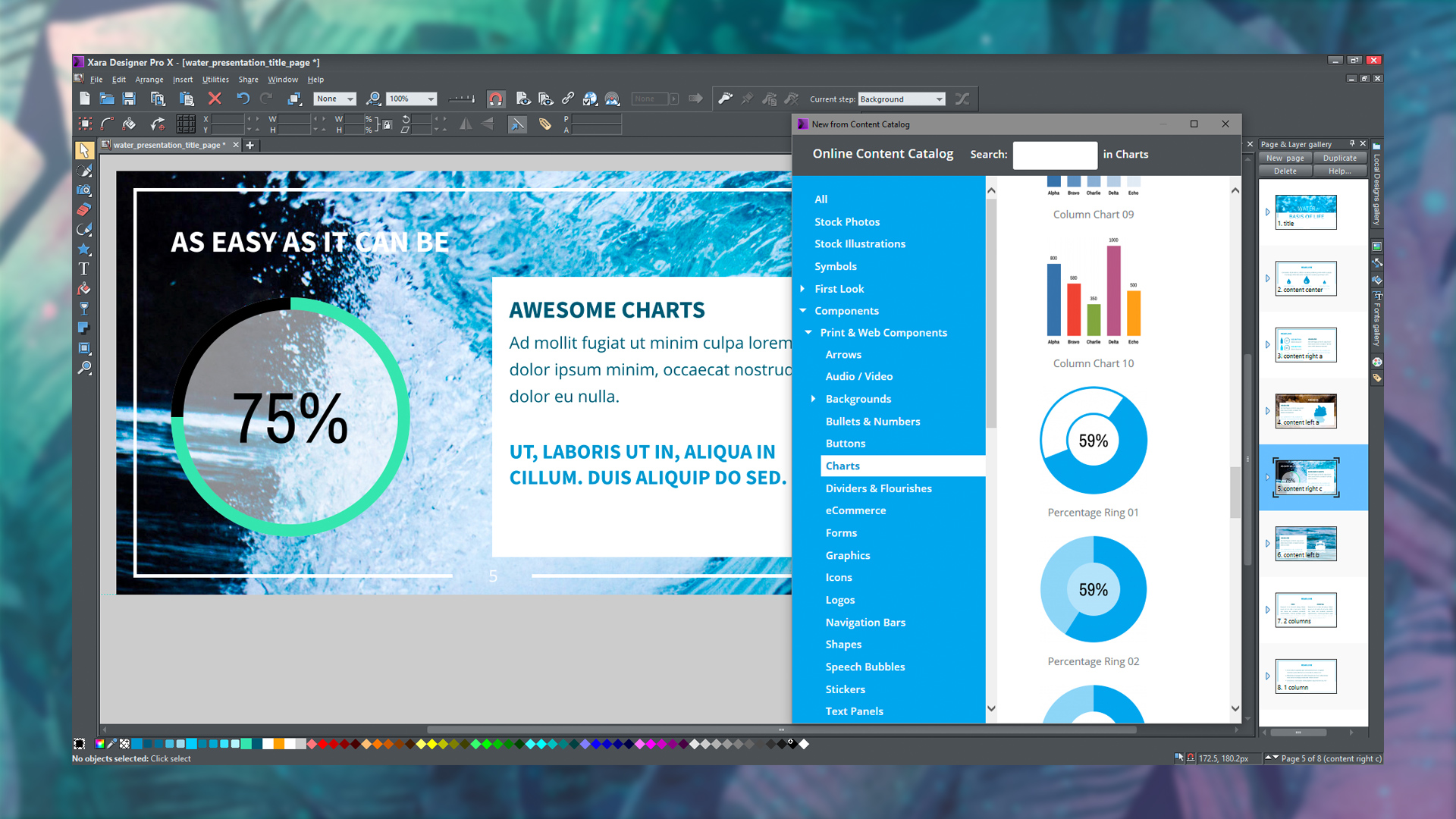The image size is (1456, 819).
Task: Click the horizontal flip toggle
Action: [x=466, y=124]
